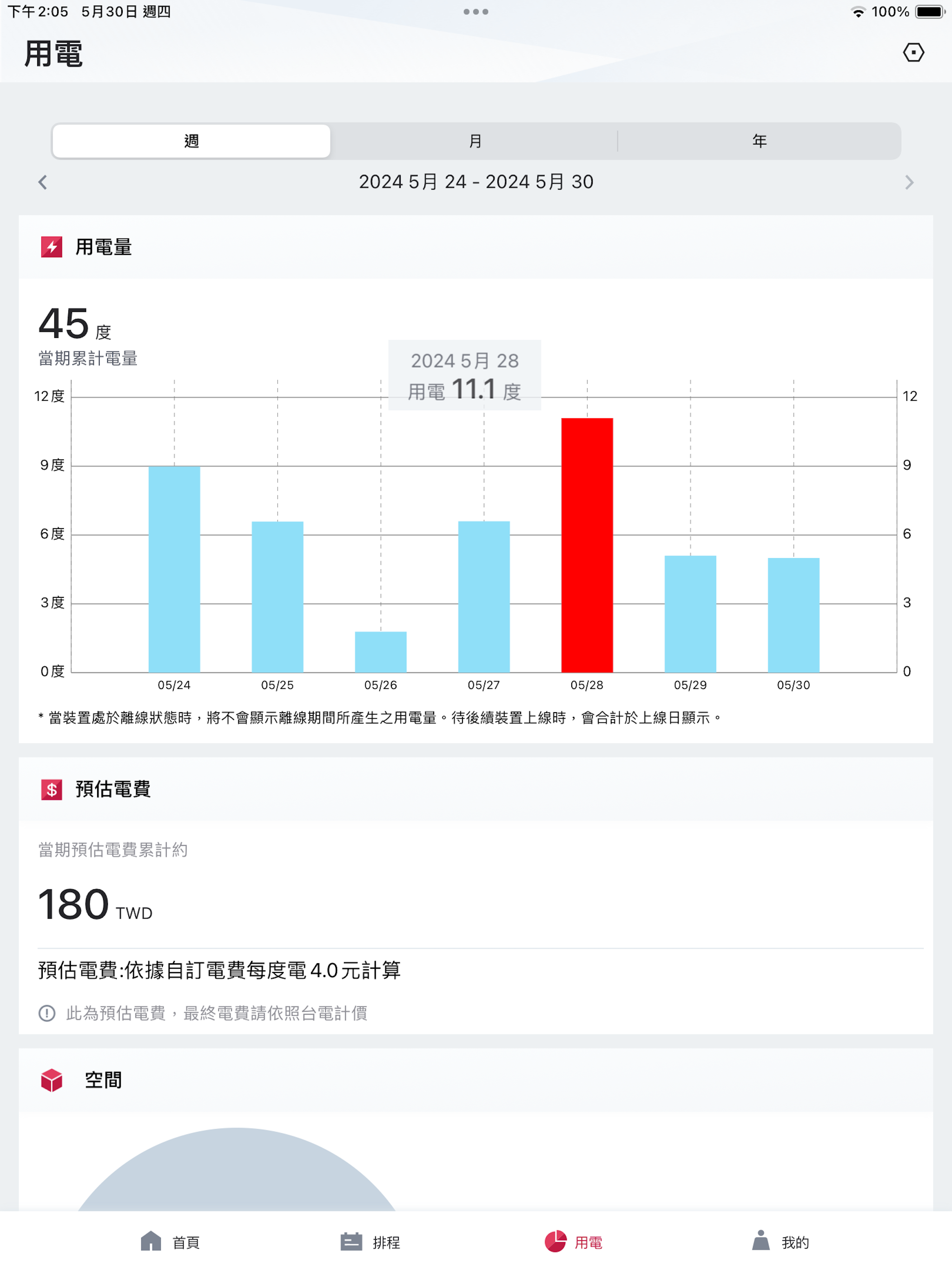
Task: Tap the 當期預估電費累計約 label
Action: point(113,850)
